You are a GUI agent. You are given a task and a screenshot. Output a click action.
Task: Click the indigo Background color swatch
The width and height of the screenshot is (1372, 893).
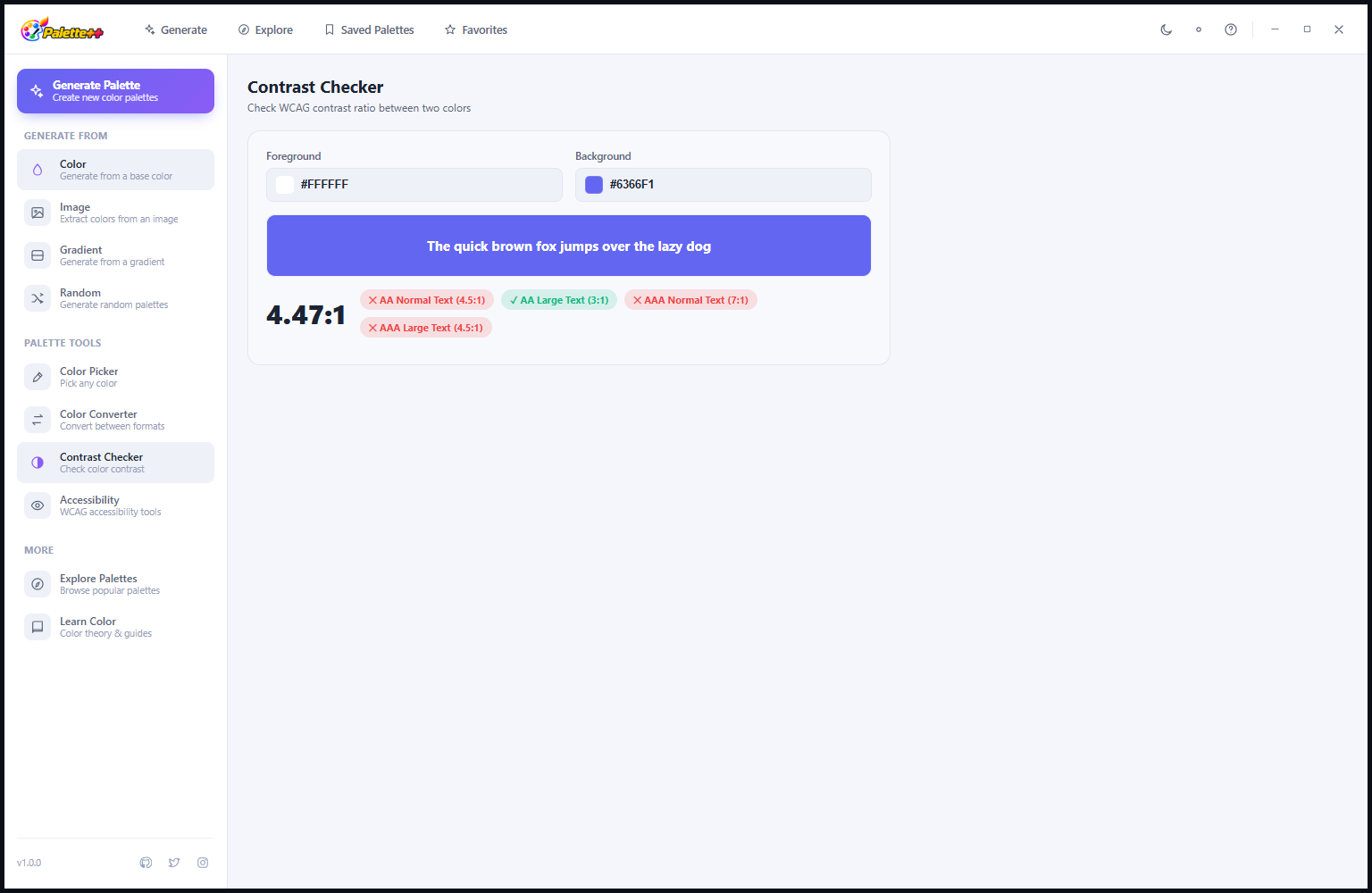(x=594, y=185)
